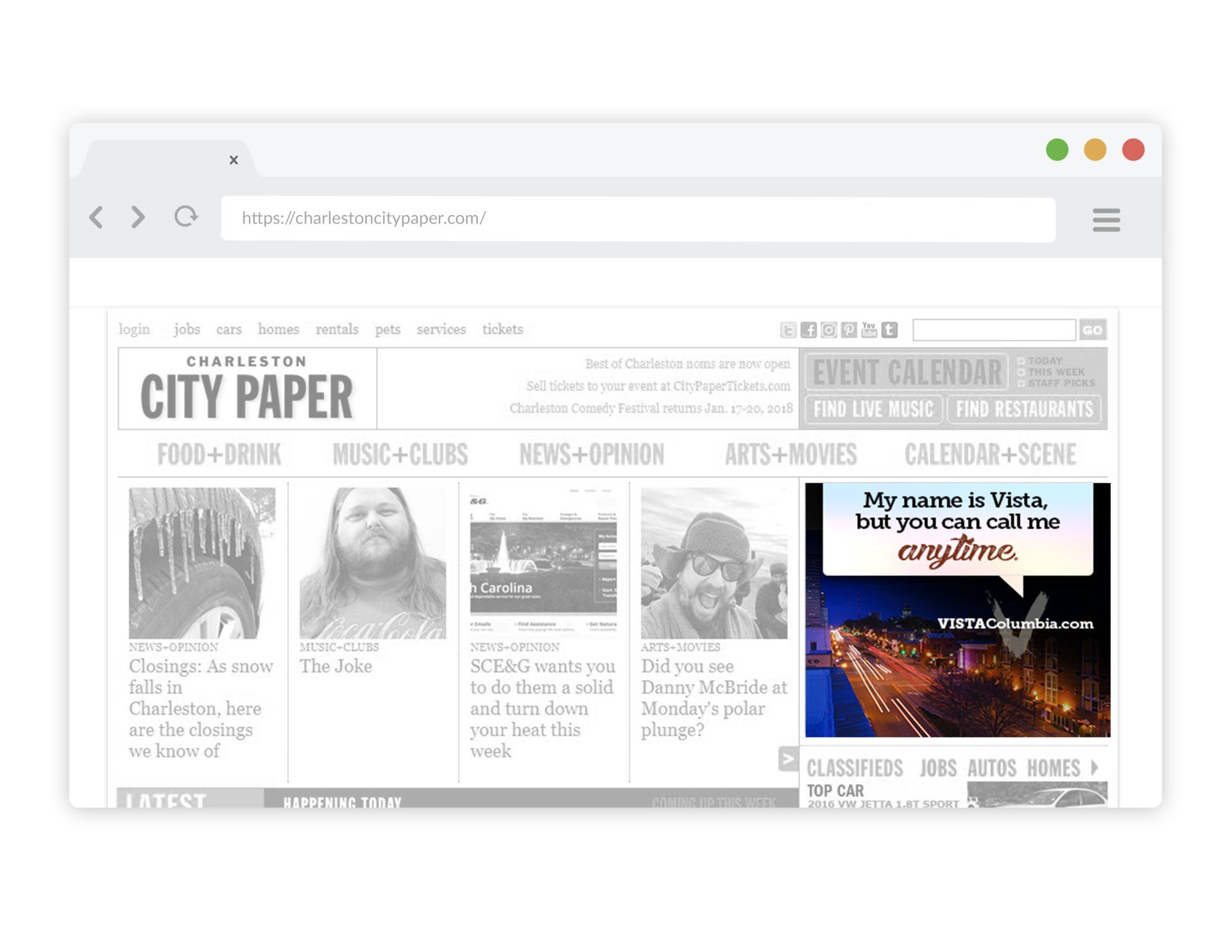
Task: Focus the site search text field
Action: point(993,330)
